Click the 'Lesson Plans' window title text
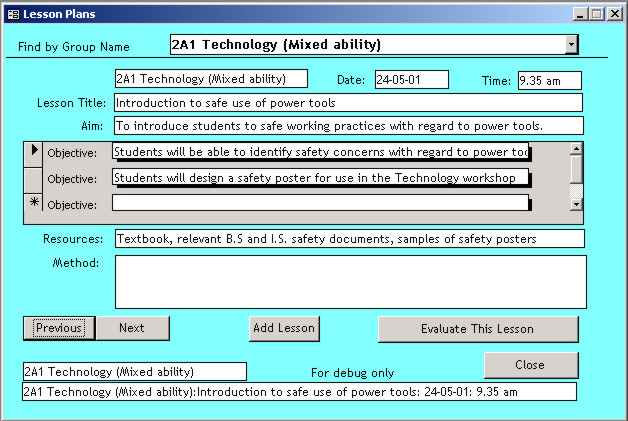The height and width of the screenshot is (421, 628). 59,14
